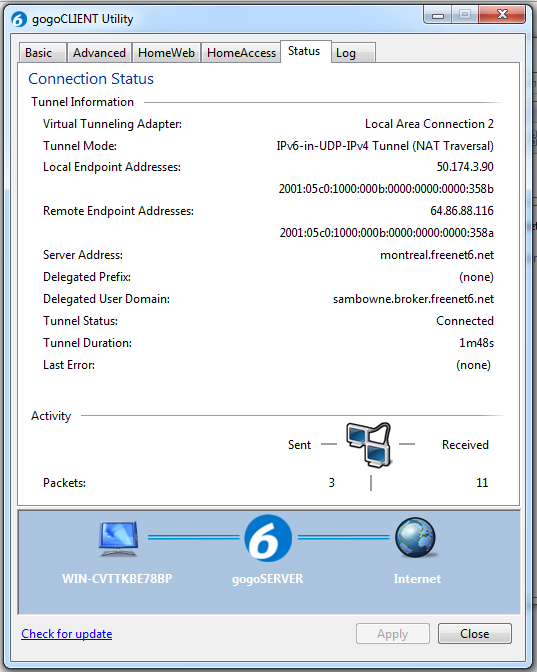
Task: Click IPv6-in-UDP-IPv4 Tunnel mode value
Action: 385,146
